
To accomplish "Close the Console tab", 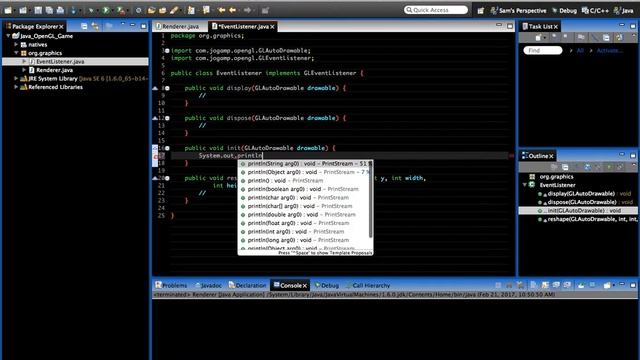I will (304, 286).
